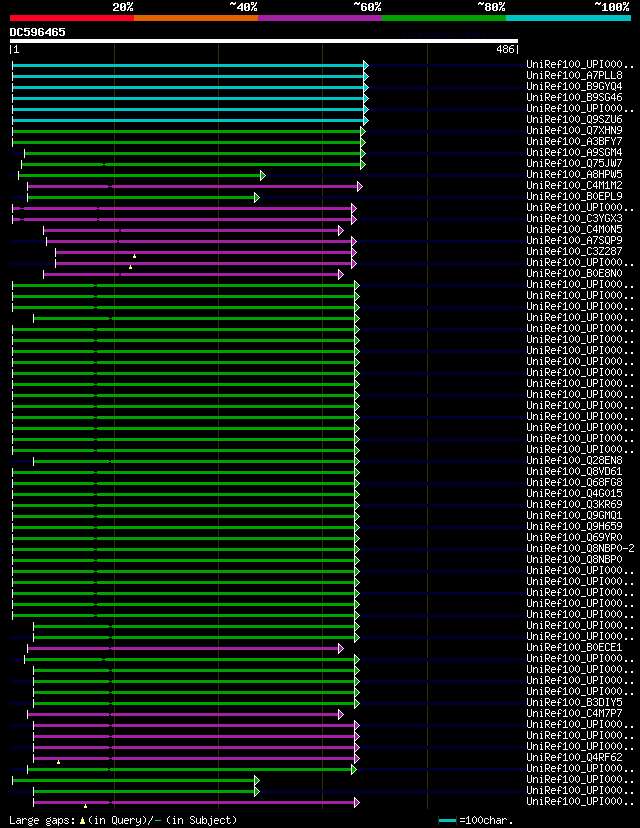Click the yellow gap marker under the Q4RF62 bar

[x=58, y=762]
